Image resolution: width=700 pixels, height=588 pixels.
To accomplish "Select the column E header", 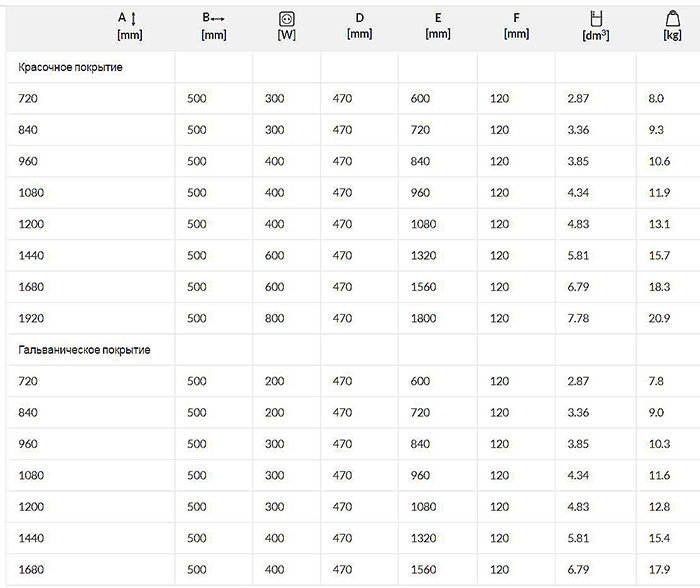I will 438,25.
